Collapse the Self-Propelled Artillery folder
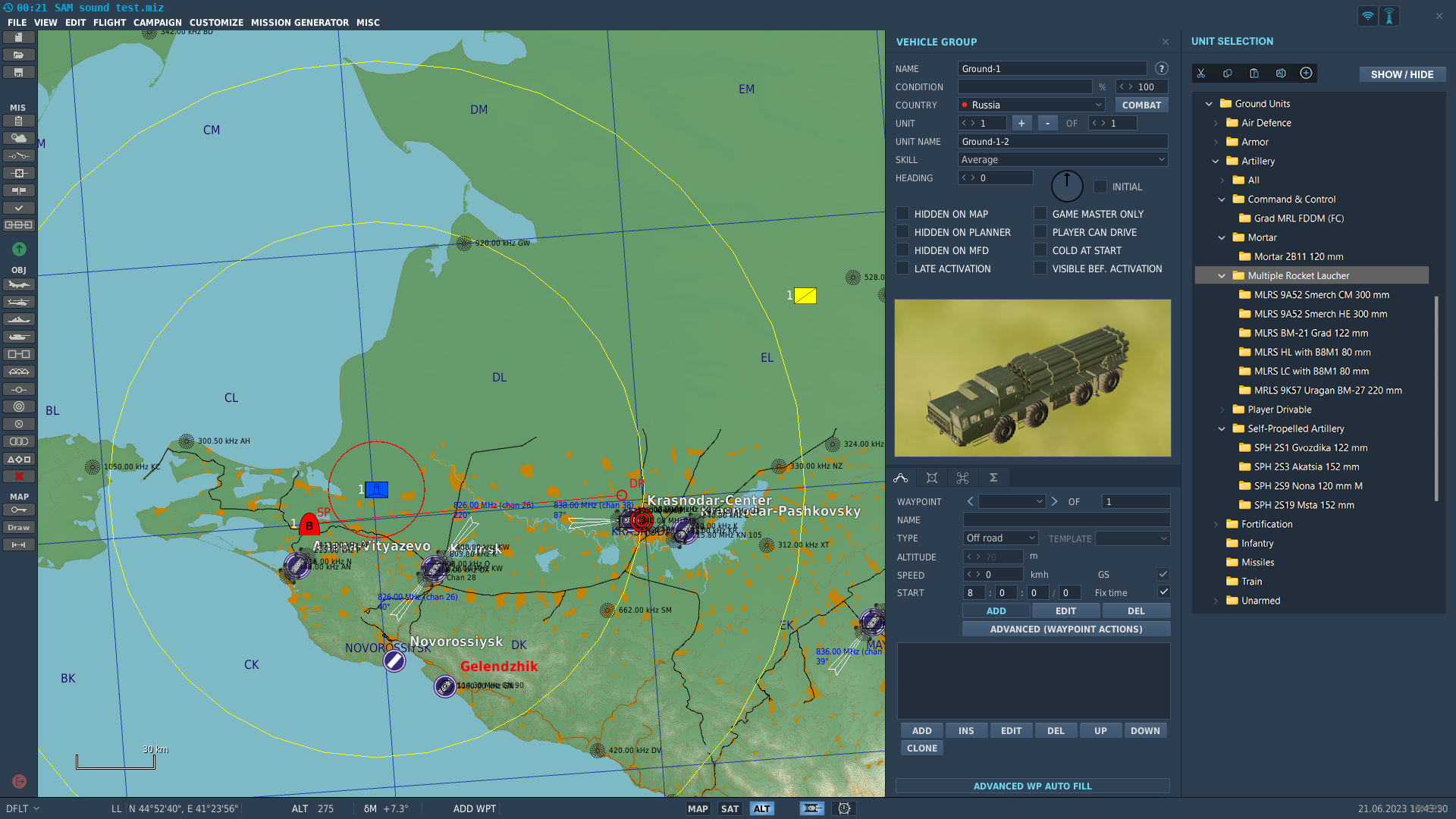 point(1222,429)
